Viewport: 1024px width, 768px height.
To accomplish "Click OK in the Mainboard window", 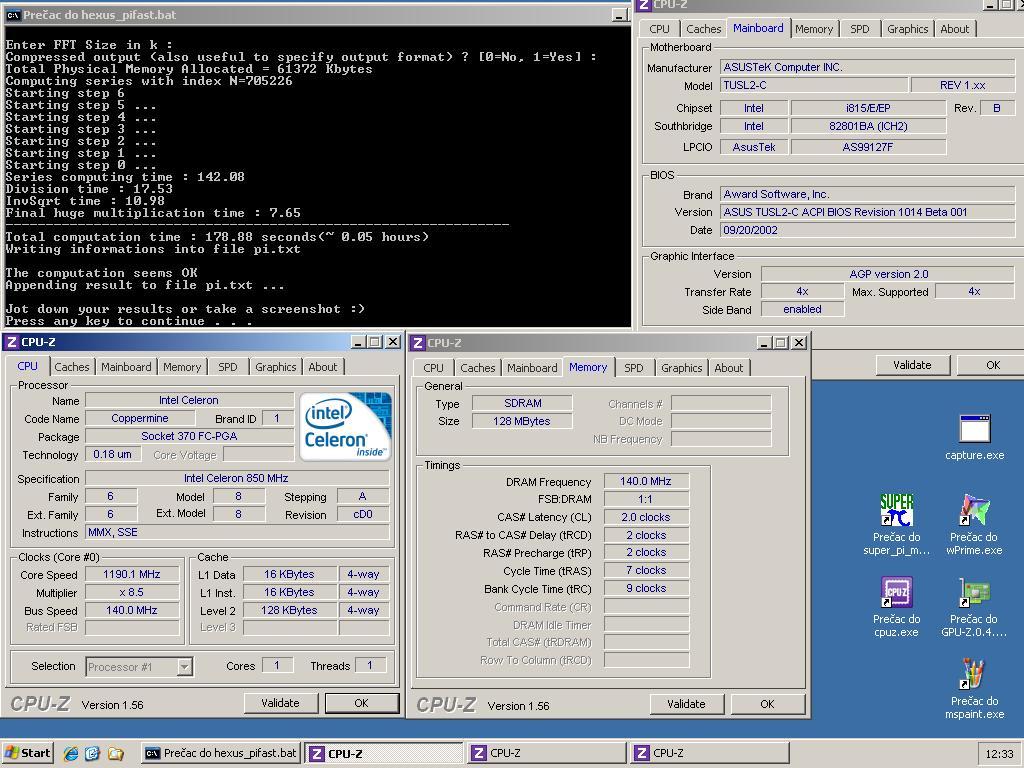I will 993,365.
